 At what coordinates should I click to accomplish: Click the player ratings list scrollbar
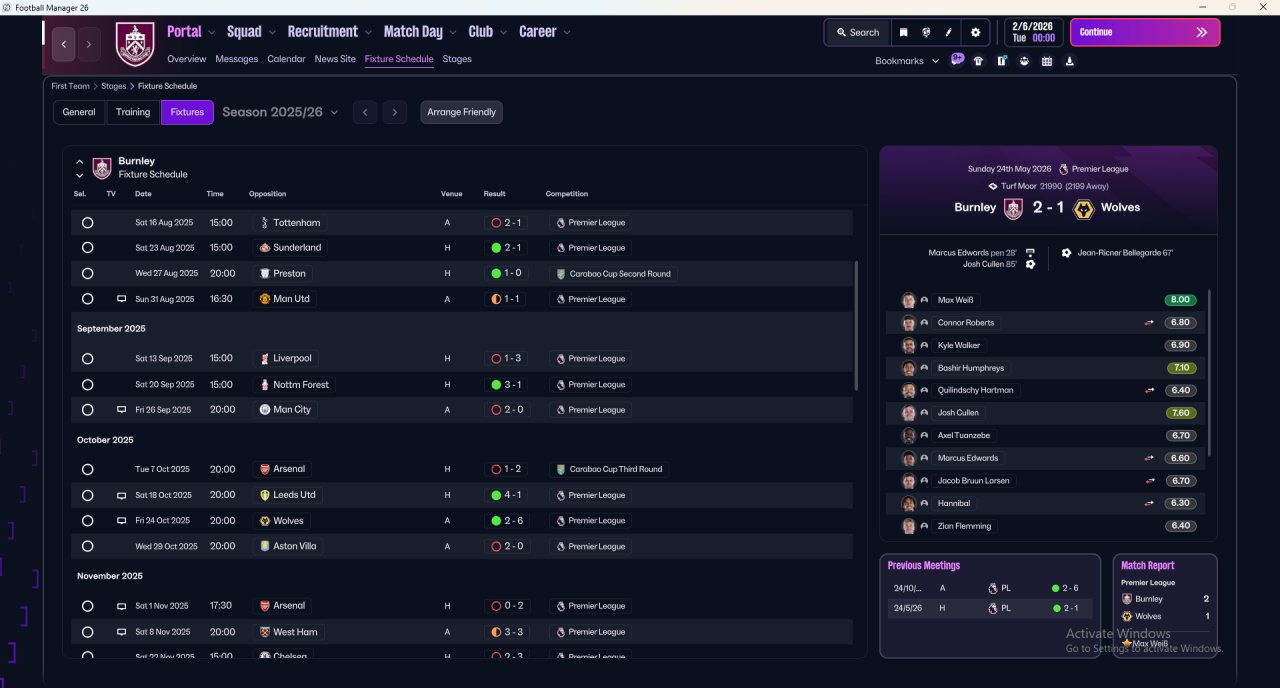tap(1209, 372)
